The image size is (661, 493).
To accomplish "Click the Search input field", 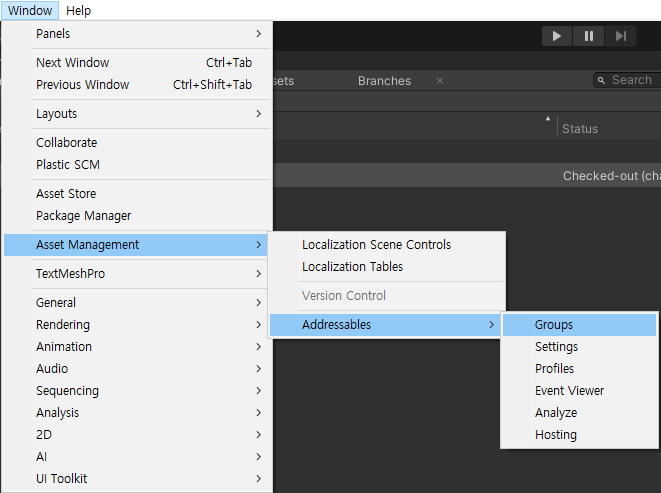I will coord(627,80).
